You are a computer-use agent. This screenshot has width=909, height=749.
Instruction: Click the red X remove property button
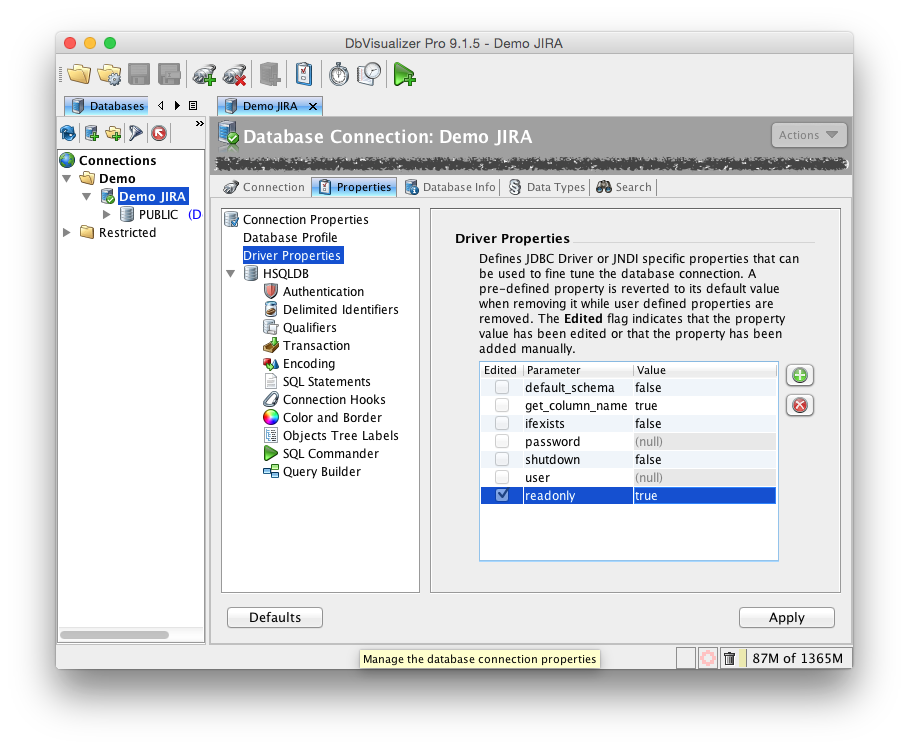click(x=800, y=405)
